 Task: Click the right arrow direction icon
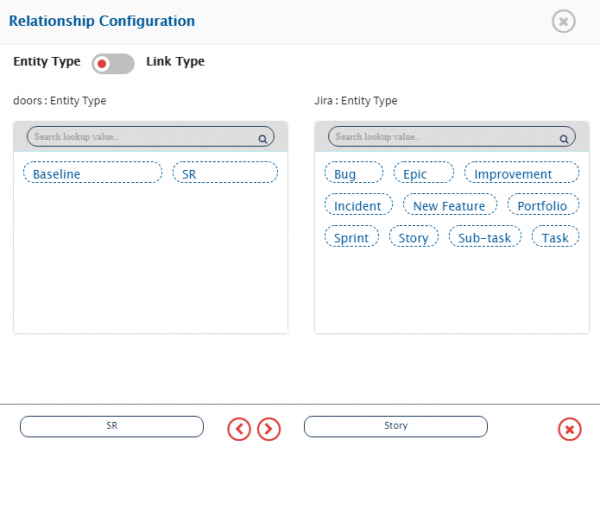[269, 428]
